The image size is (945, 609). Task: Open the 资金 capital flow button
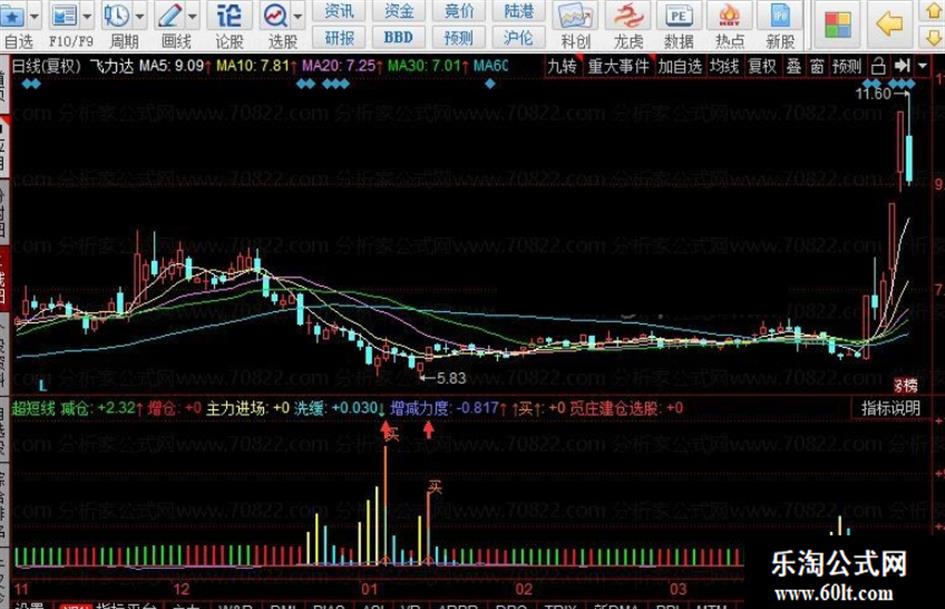tap(399, 11)
